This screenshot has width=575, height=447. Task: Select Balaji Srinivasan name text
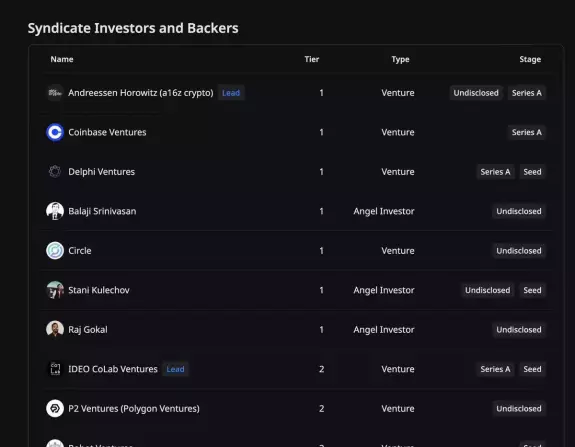coord(102,212)
